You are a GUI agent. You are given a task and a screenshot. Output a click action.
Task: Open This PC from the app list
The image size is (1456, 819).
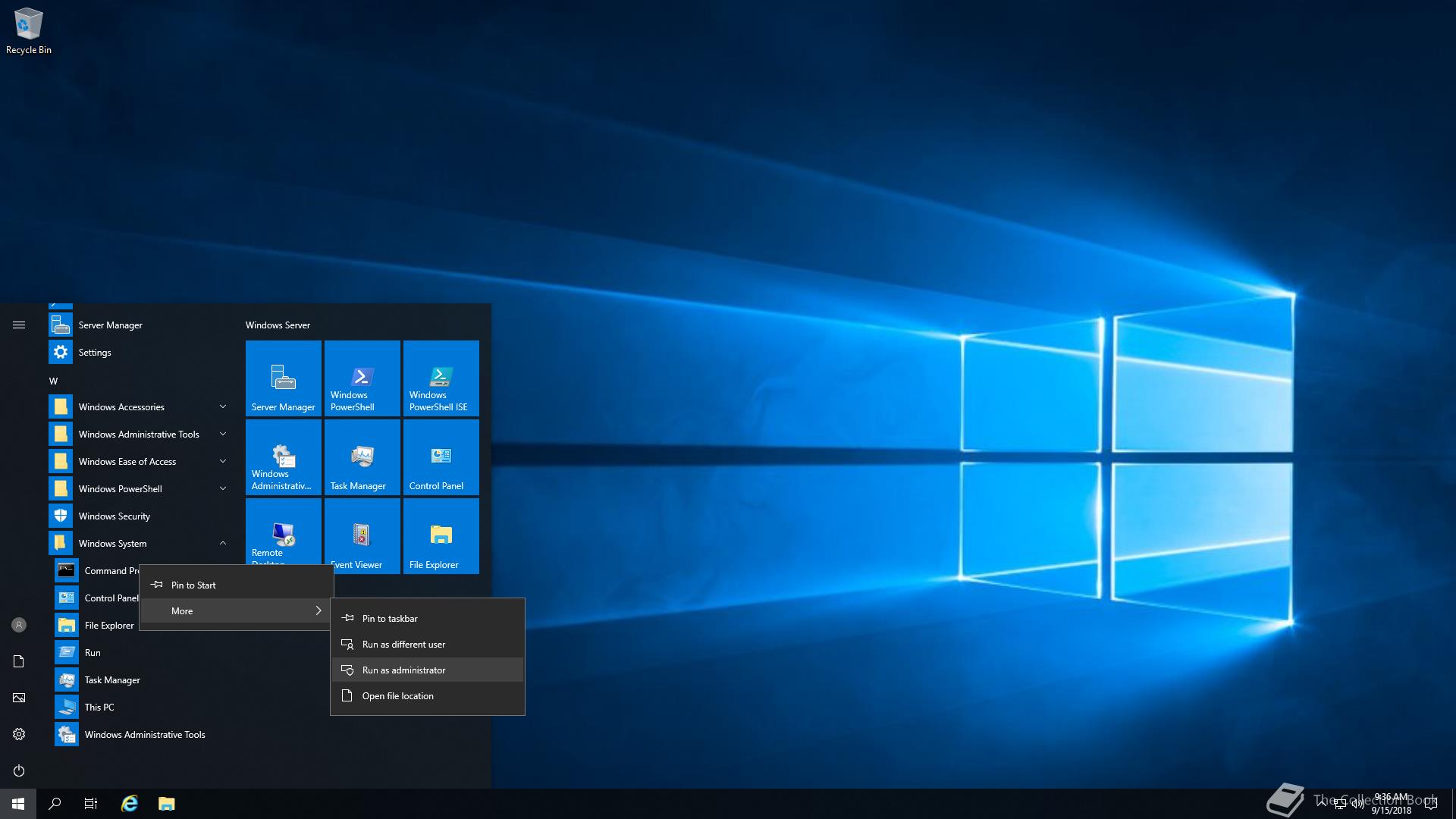(x=142, y=707)
